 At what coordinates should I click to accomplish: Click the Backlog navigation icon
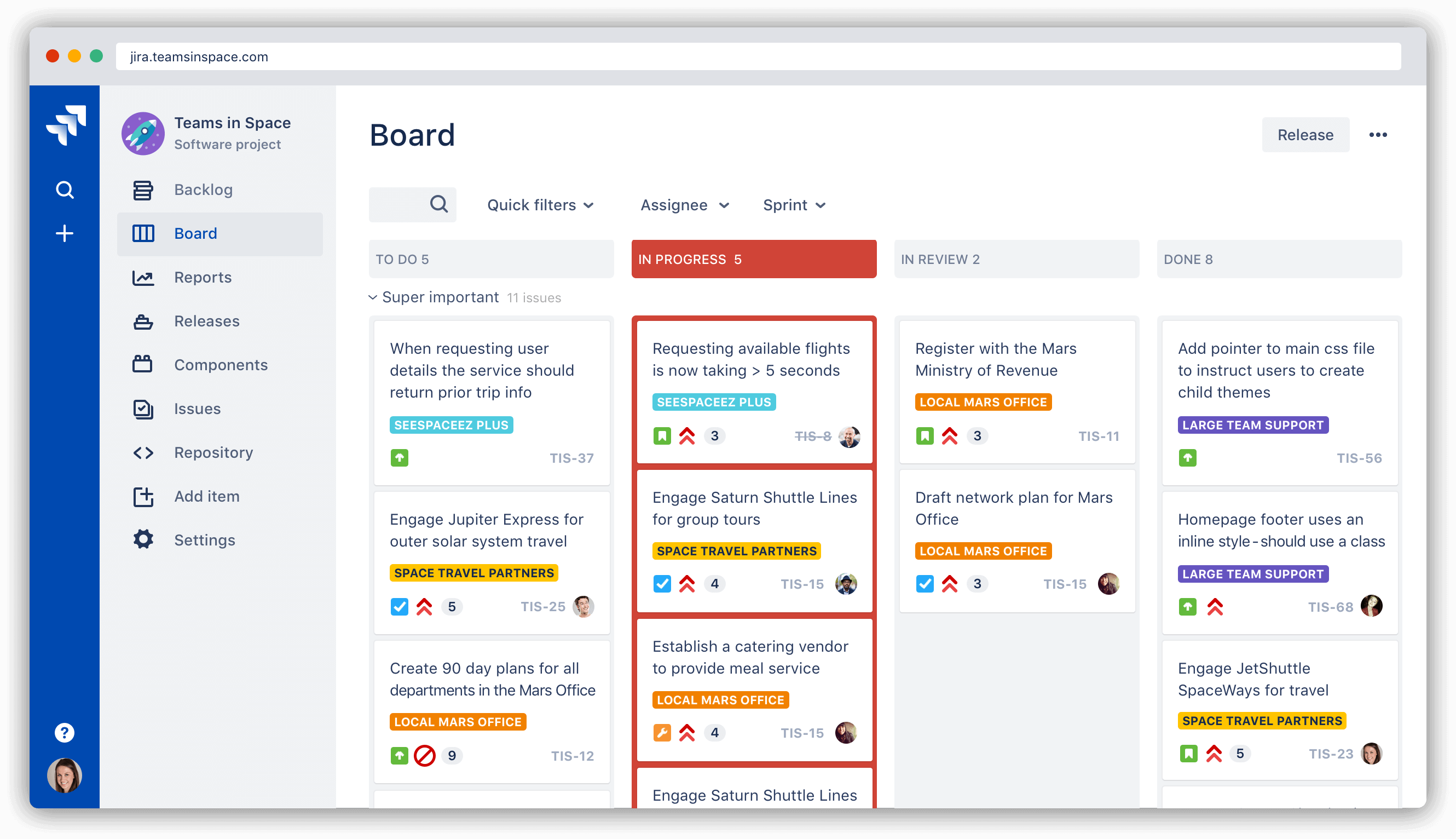tap(143, 190)
